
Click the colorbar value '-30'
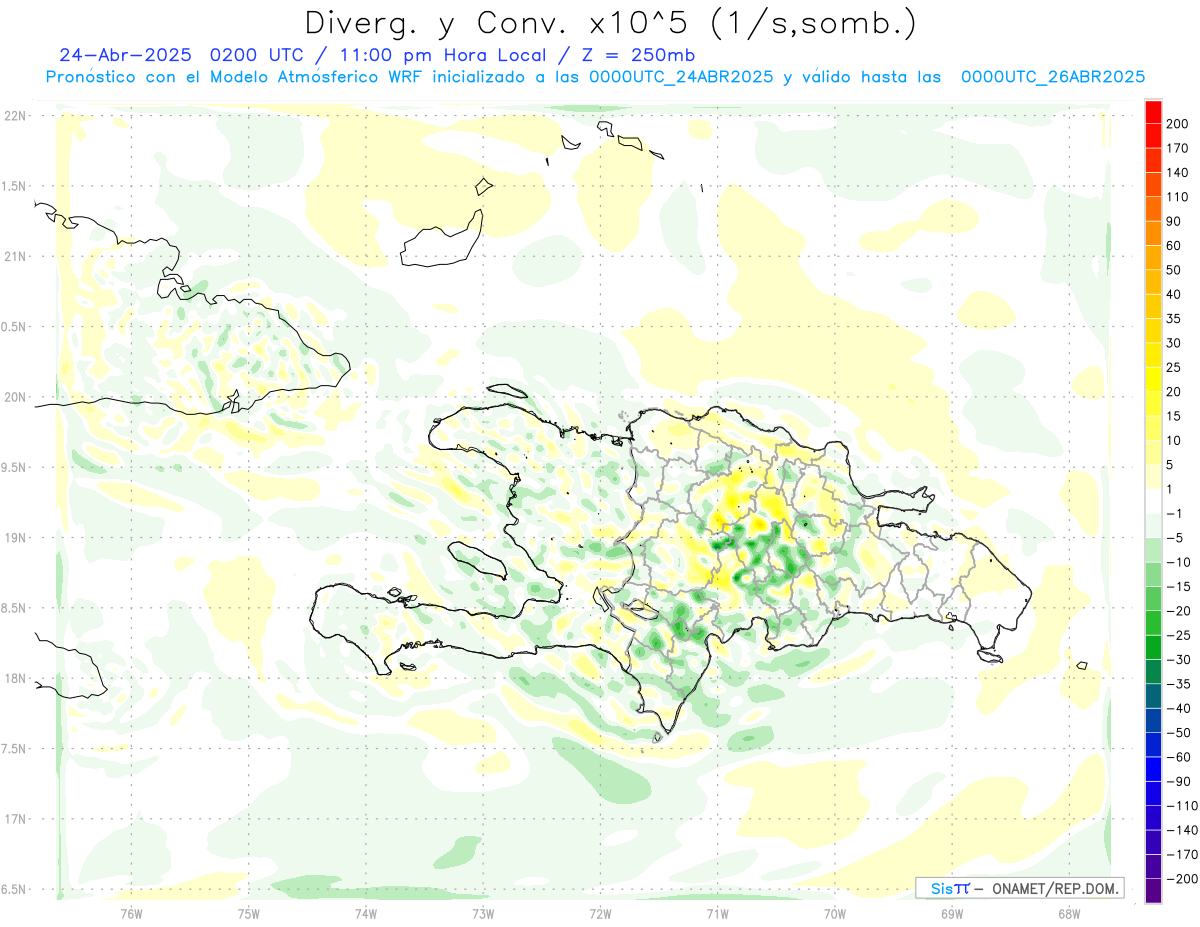(x=1177, y=659)
